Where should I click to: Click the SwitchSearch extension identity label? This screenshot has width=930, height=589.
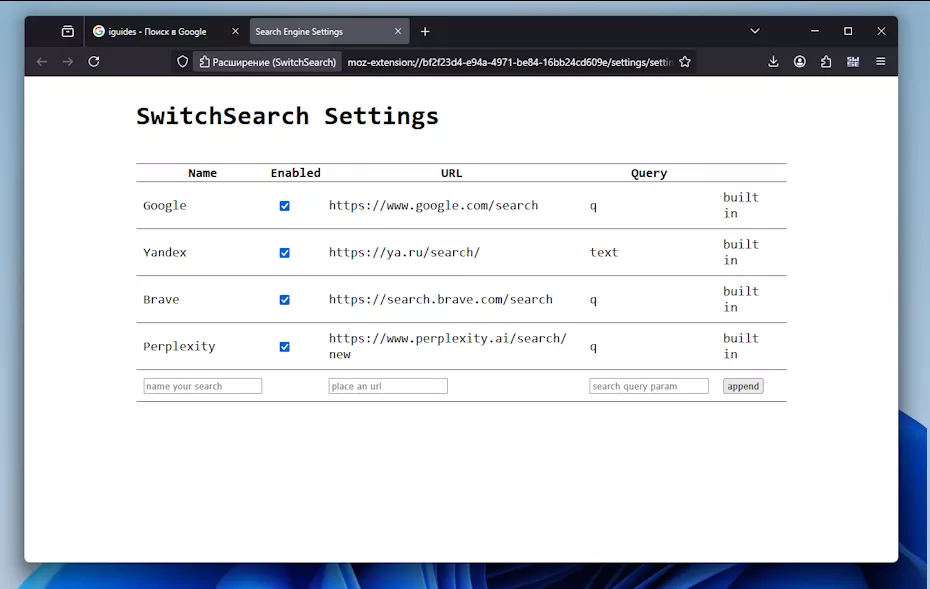click(267, 62)
